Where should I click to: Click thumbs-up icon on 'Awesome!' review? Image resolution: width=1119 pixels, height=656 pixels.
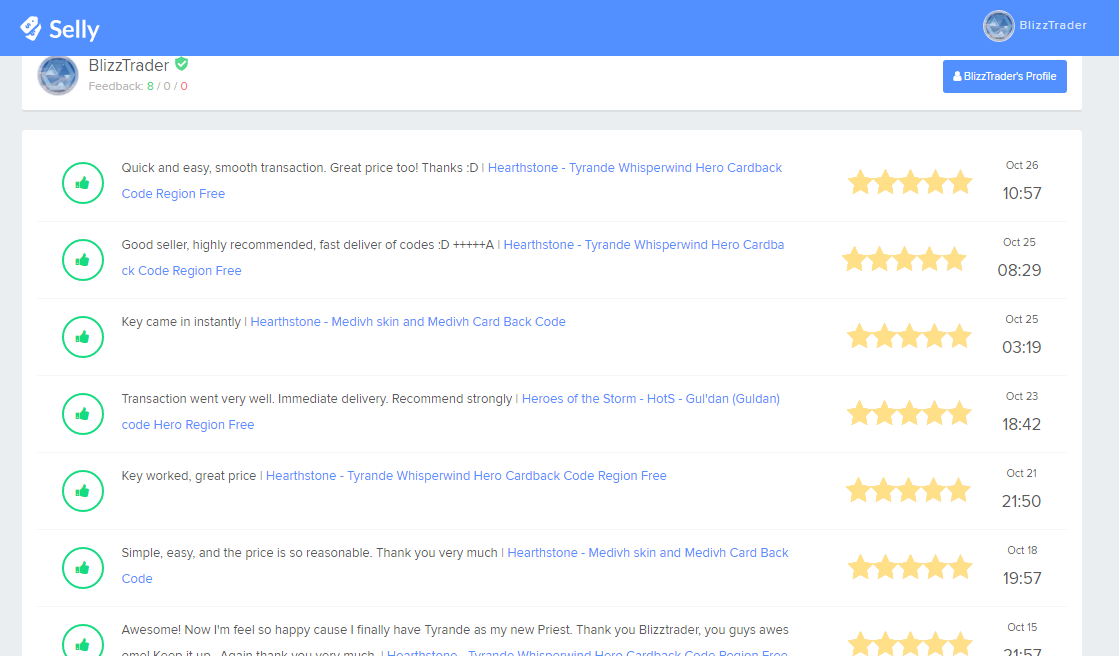(83, 642)
